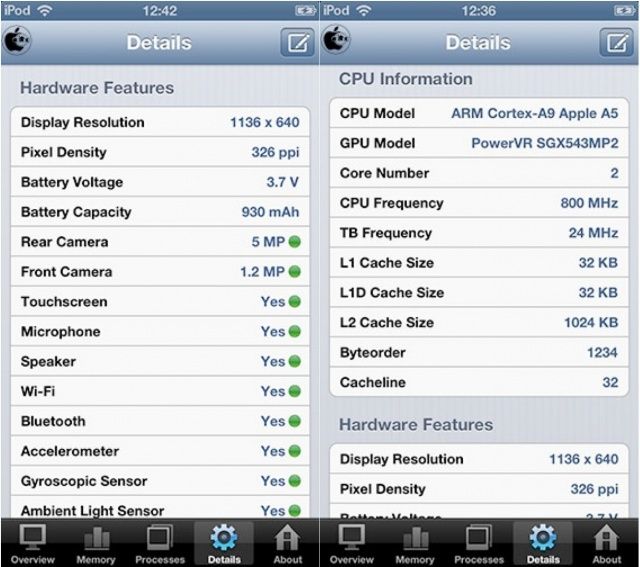Select the L1D Cache Size row
Image resolution: width=640 pixels, height=567 pixels.
tap(479, 292)
